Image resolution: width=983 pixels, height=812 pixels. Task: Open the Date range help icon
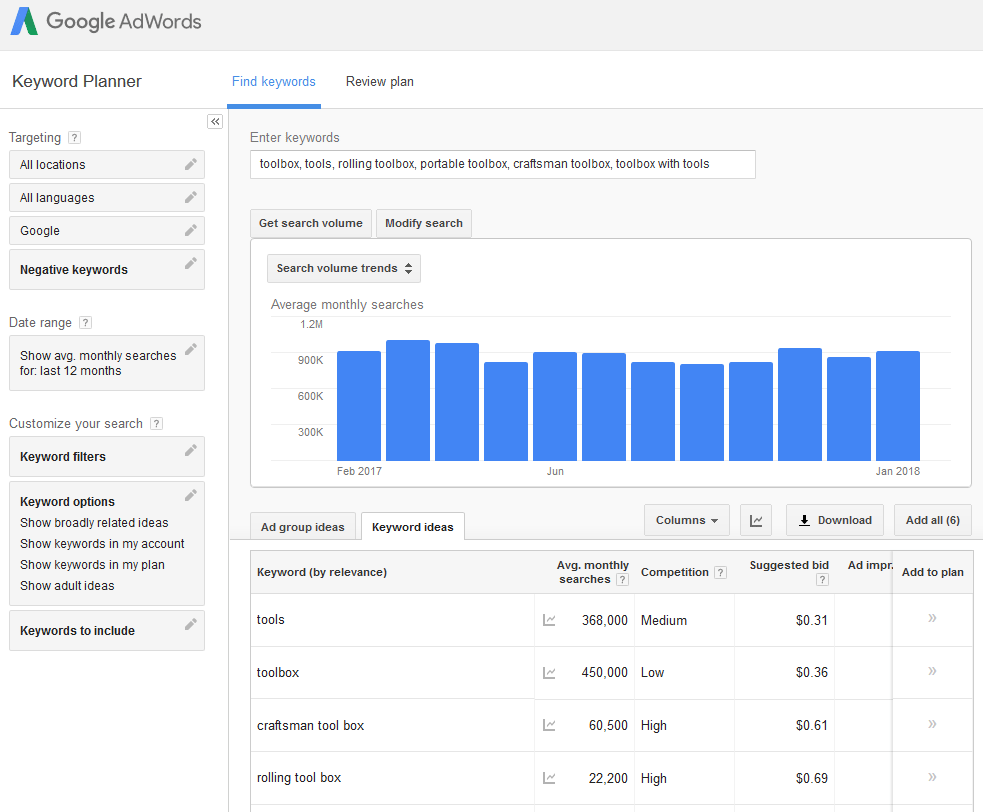pos(86,322)
